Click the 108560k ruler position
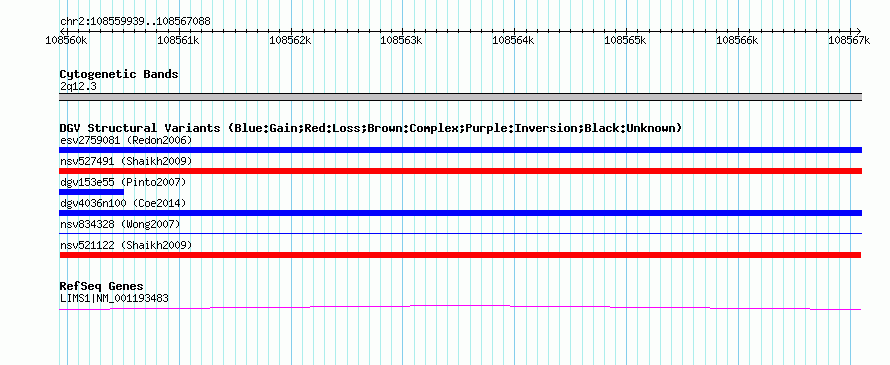This screenshot has width=890, height=365. [x=66, y=40]
